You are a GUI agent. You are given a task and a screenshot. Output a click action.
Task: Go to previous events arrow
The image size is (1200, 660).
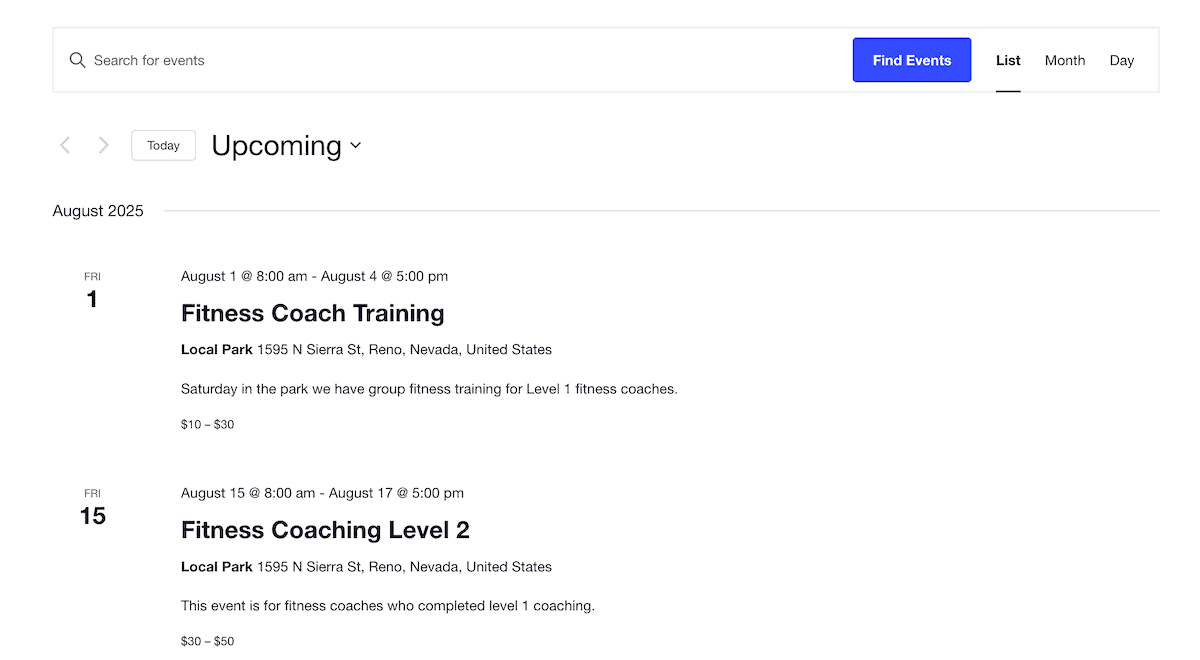tap(65, 146)
